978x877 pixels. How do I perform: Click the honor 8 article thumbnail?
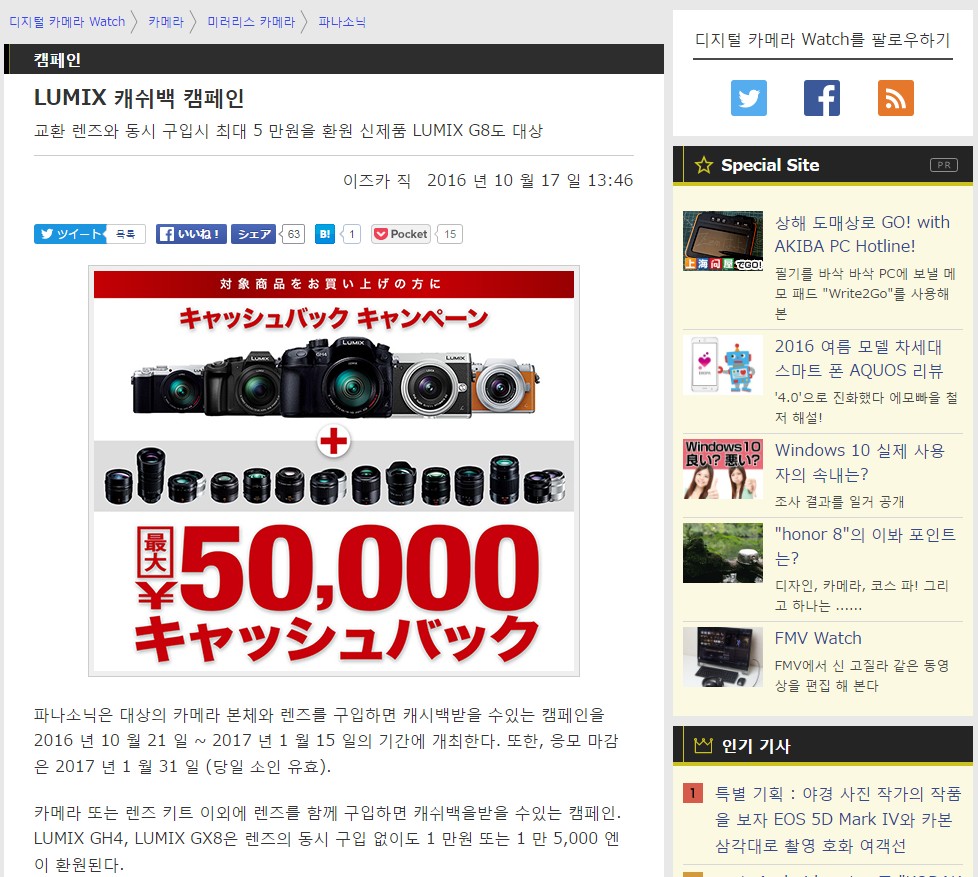point(722,553)
